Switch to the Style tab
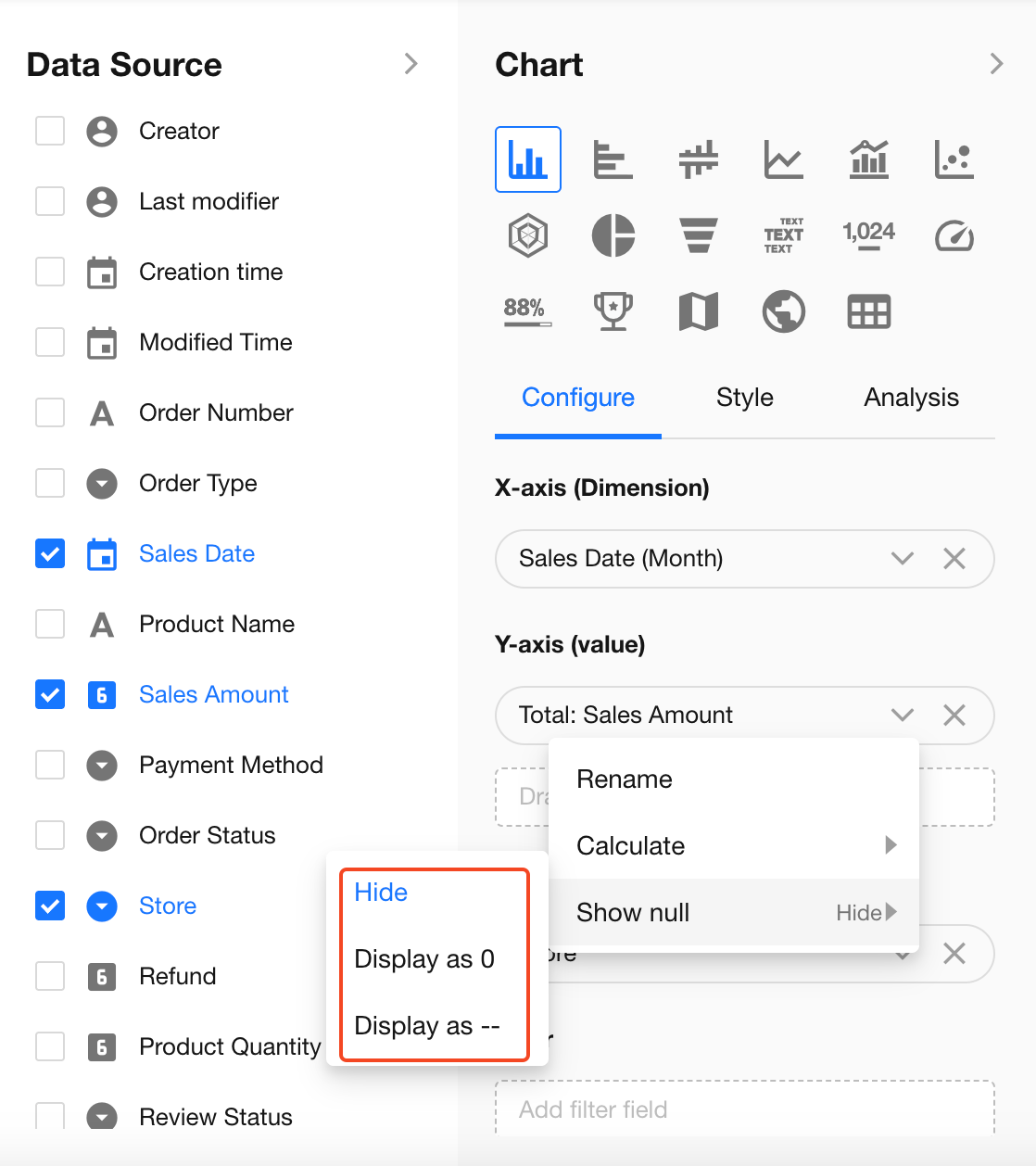The image size is (1036, 1166). click(x=744, y=398)
